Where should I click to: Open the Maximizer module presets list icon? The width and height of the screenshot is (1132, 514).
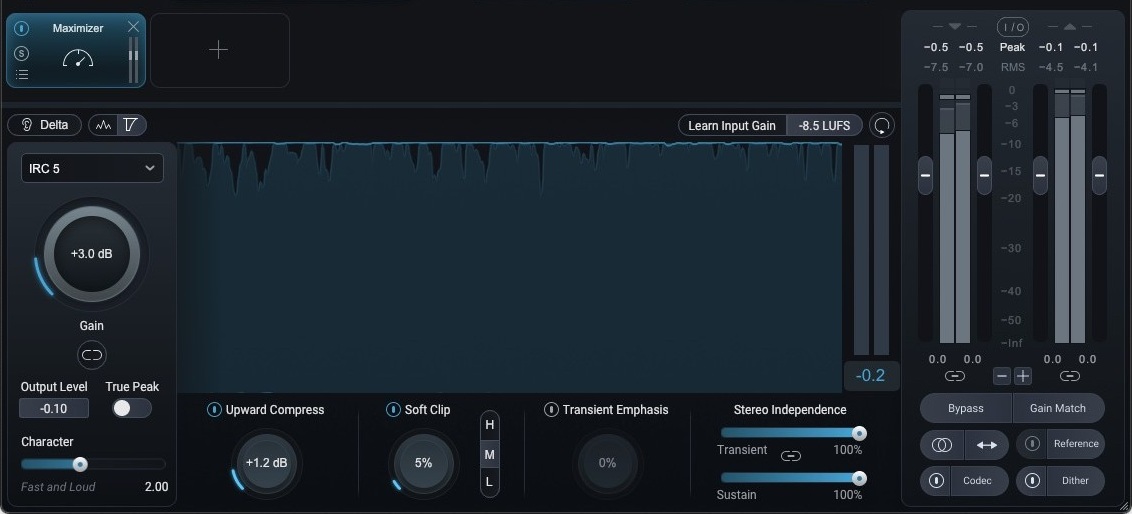(x=22, y=74)
